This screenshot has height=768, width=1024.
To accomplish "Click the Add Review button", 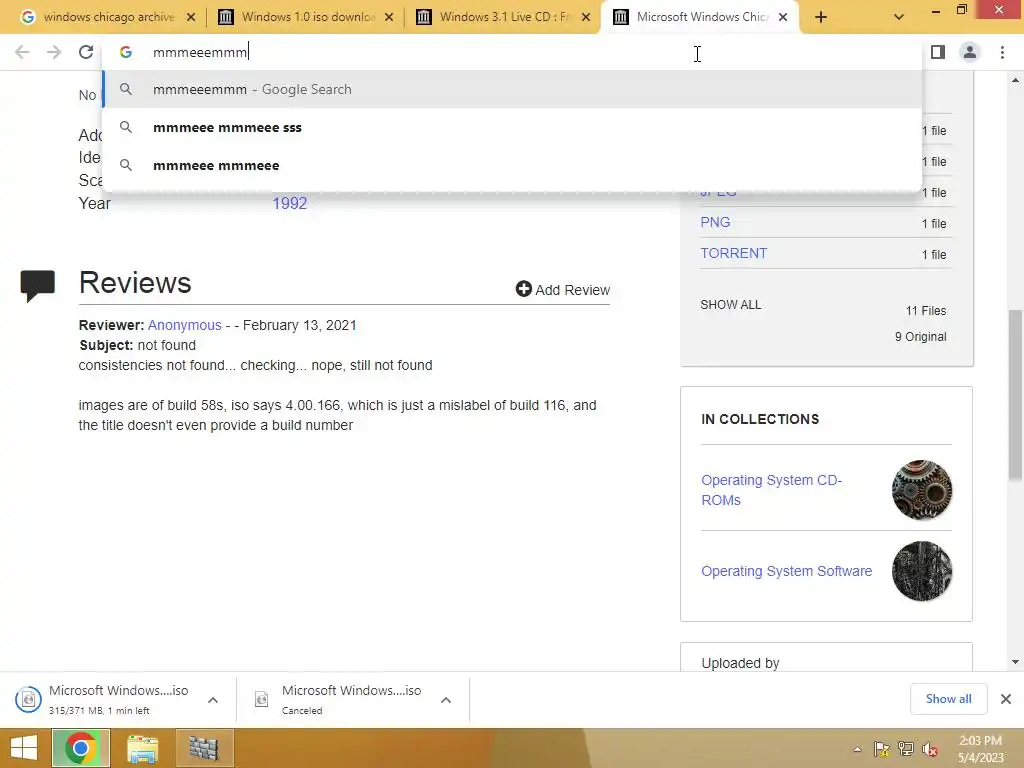I will click(562, 289).
